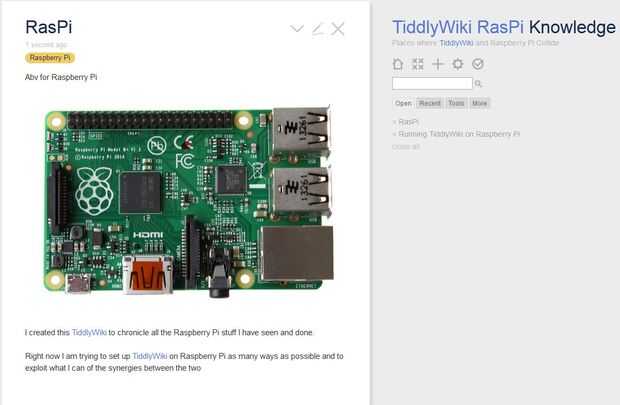
Task: Switch to the Open tab
Action: (x=403, y=103)
